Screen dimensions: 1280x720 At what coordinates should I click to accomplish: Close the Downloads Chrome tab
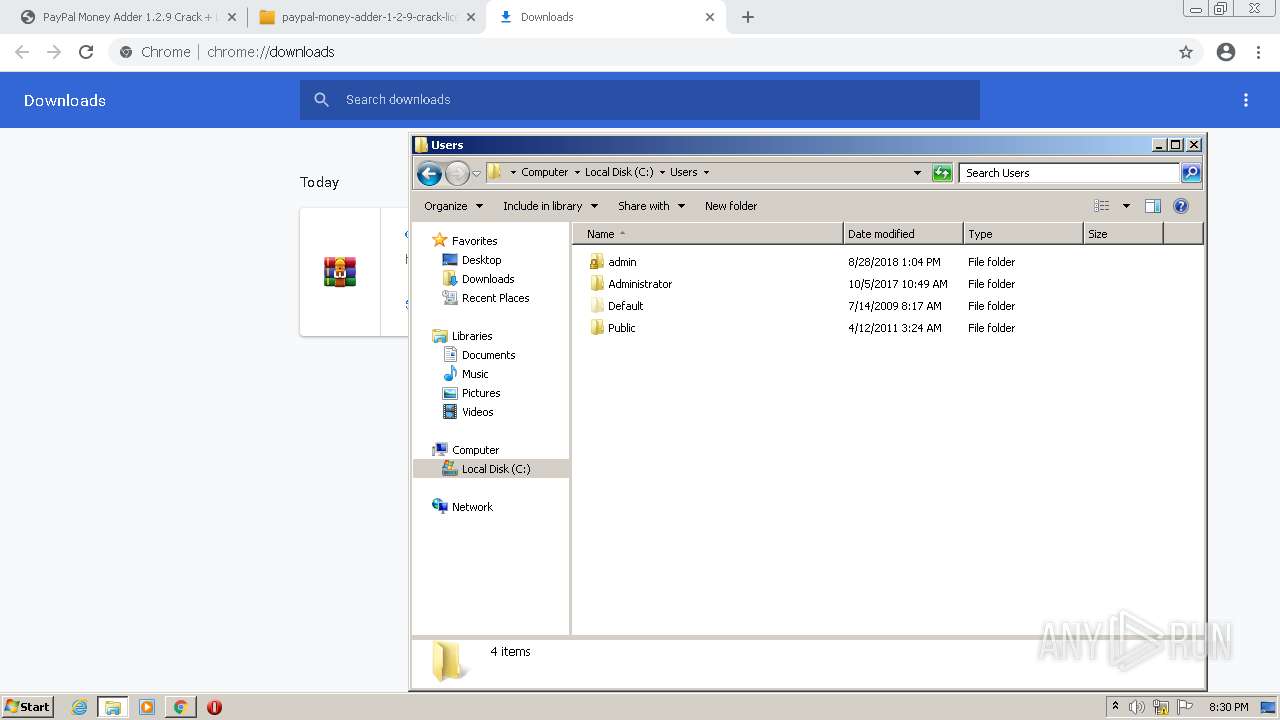[x=710, y=17]
